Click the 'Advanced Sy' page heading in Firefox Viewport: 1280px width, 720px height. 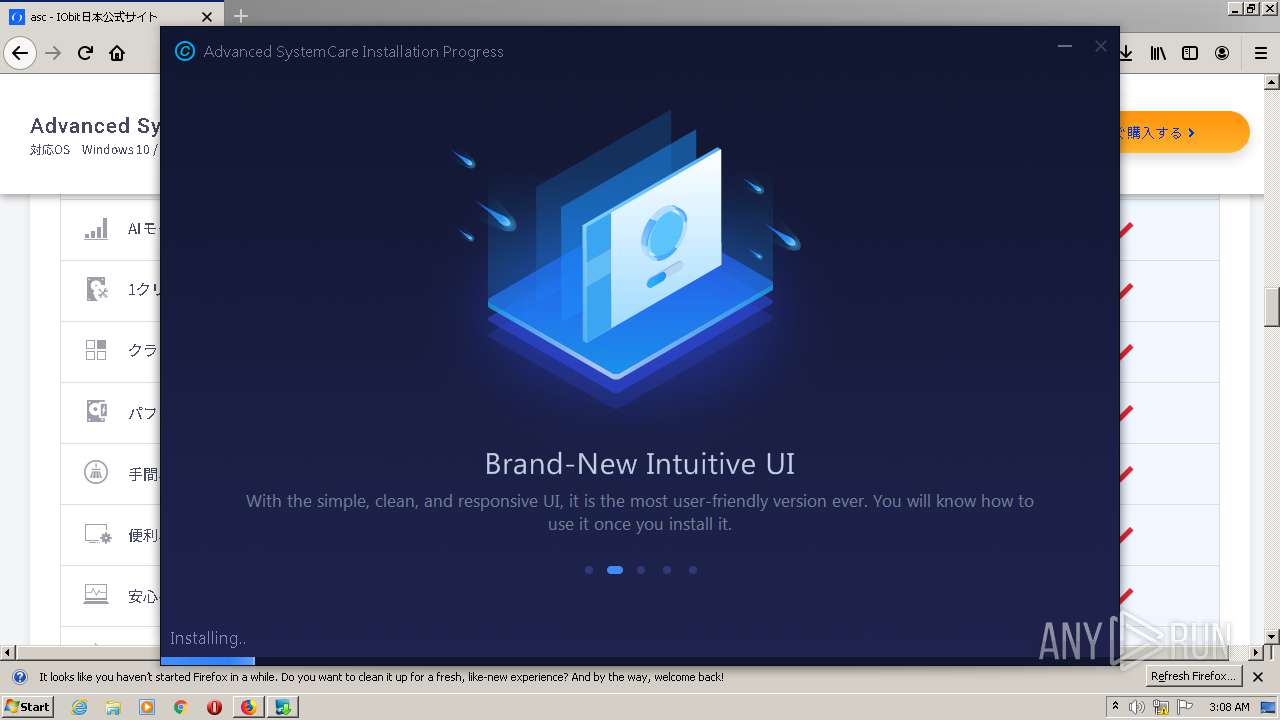pos(95,126)
